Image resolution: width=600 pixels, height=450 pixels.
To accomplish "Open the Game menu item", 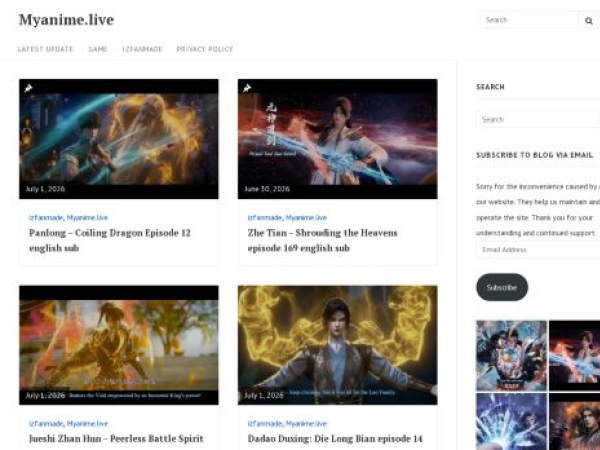I will point(98,49).
